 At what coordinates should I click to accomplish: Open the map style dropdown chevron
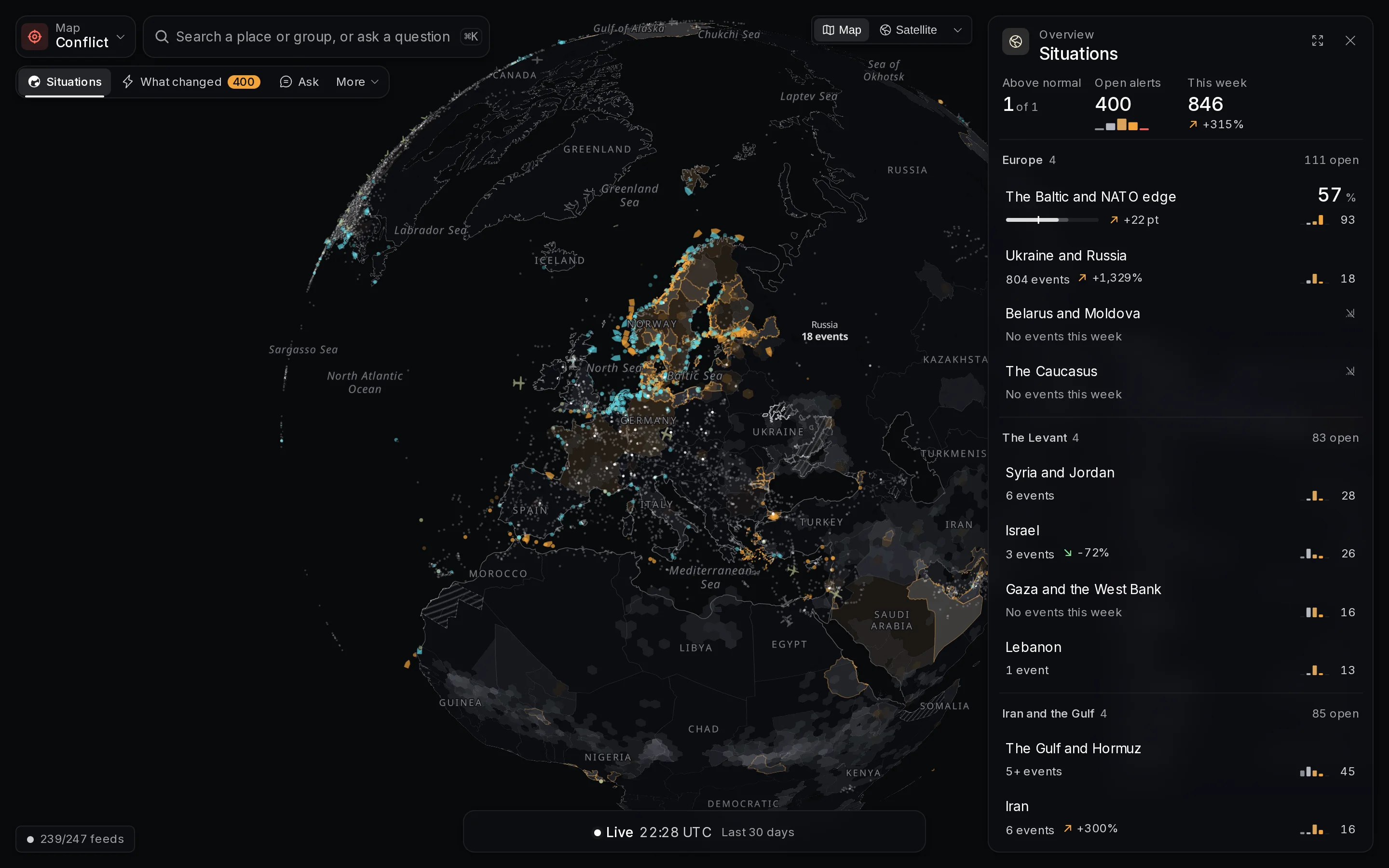[957, 30]
